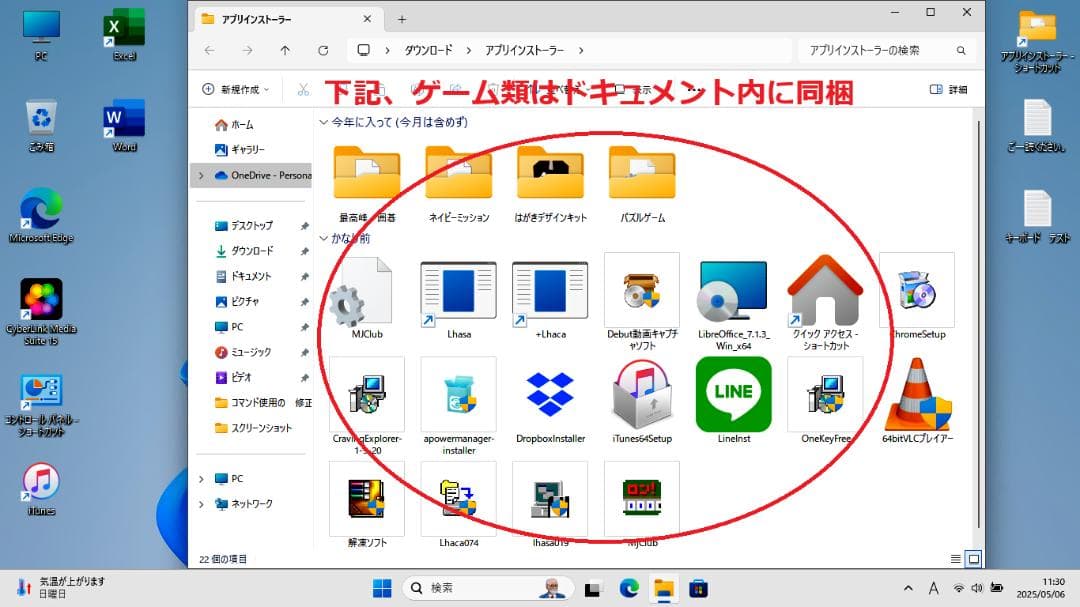The image size is (1080, 607).
Task: Click the taskbar 検索 search box
Action: [488, 588]
